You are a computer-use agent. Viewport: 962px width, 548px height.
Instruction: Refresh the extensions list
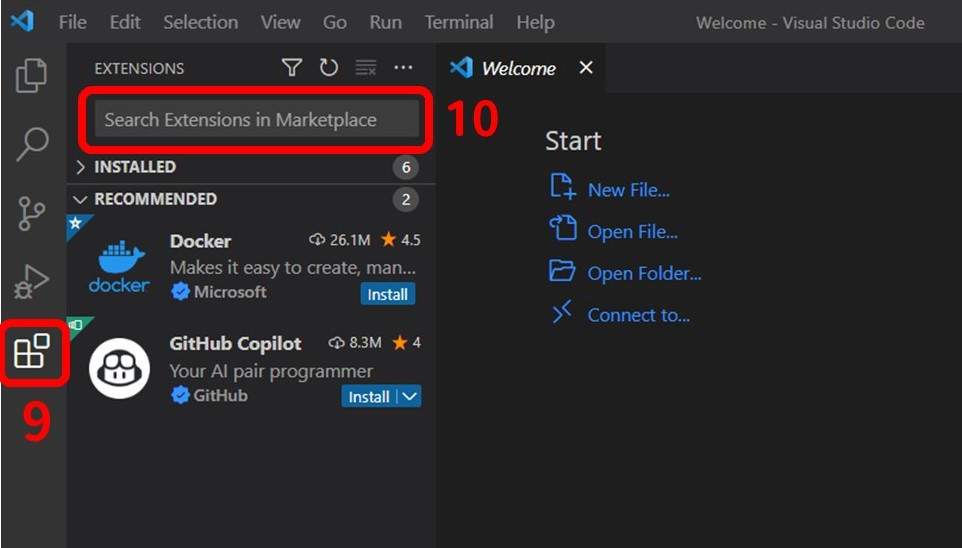coord(329,68)
